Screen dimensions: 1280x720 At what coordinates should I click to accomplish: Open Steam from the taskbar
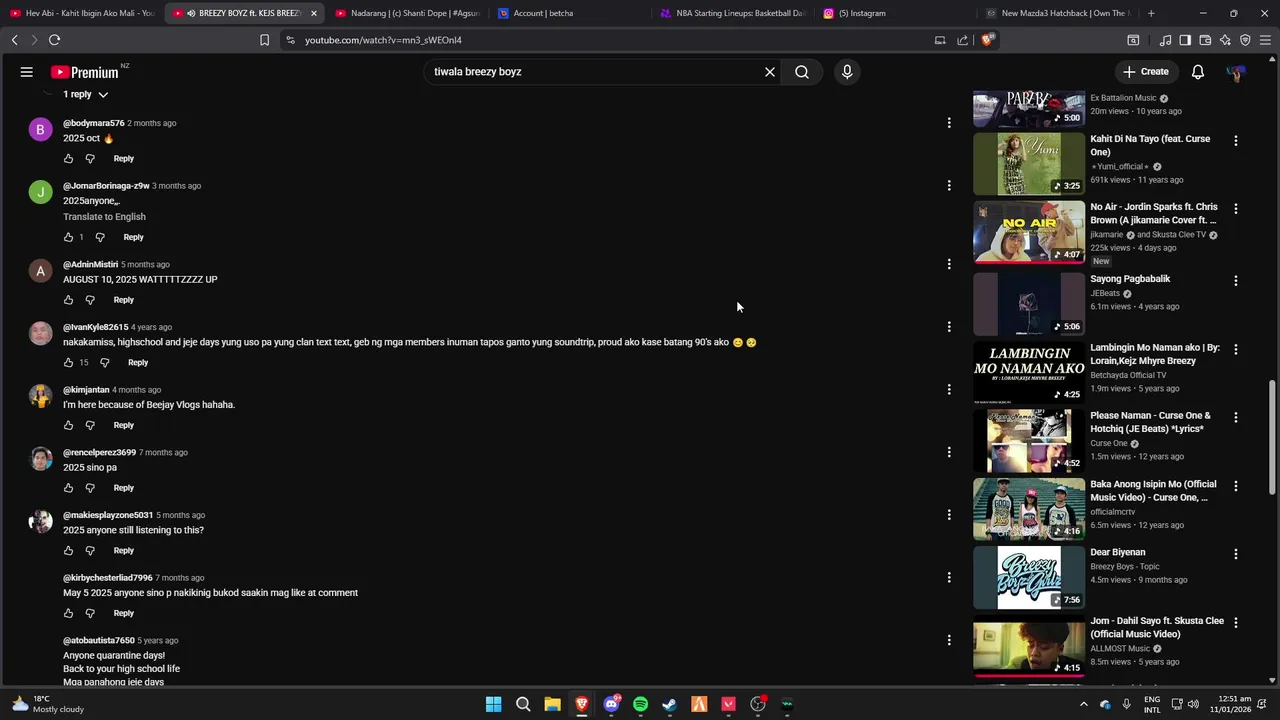pyautogui.click(x=670, y=704)
